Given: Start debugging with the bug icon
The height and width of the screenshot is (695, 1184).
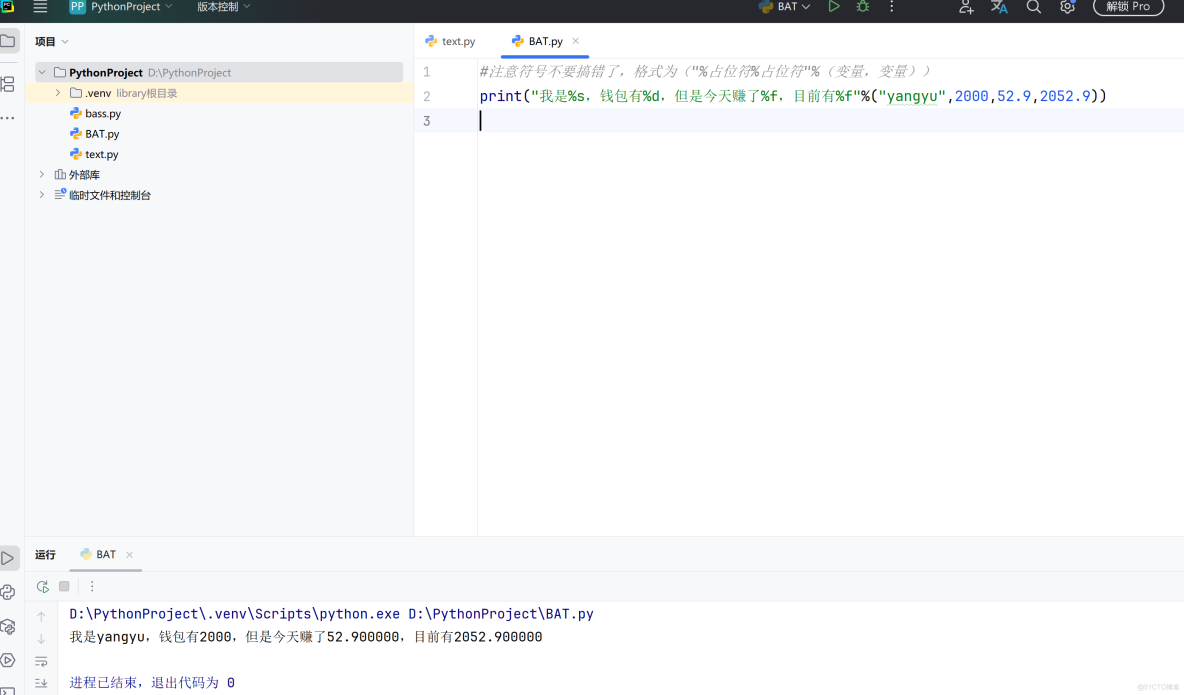Looking at the screenshot, I should click(x=862, y=7).
